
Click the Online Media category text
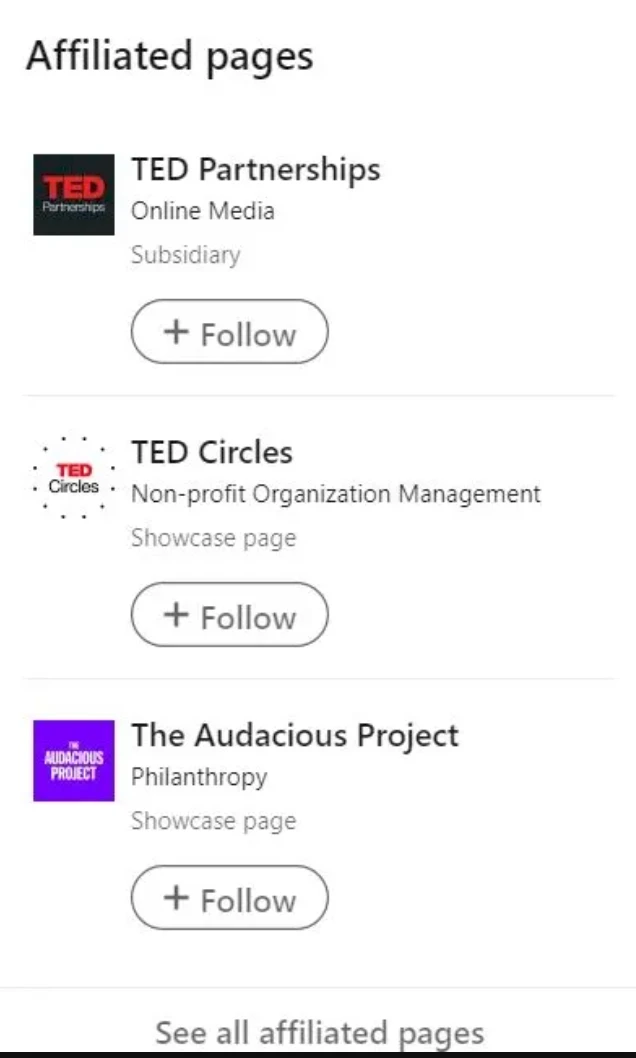(202, 211)
